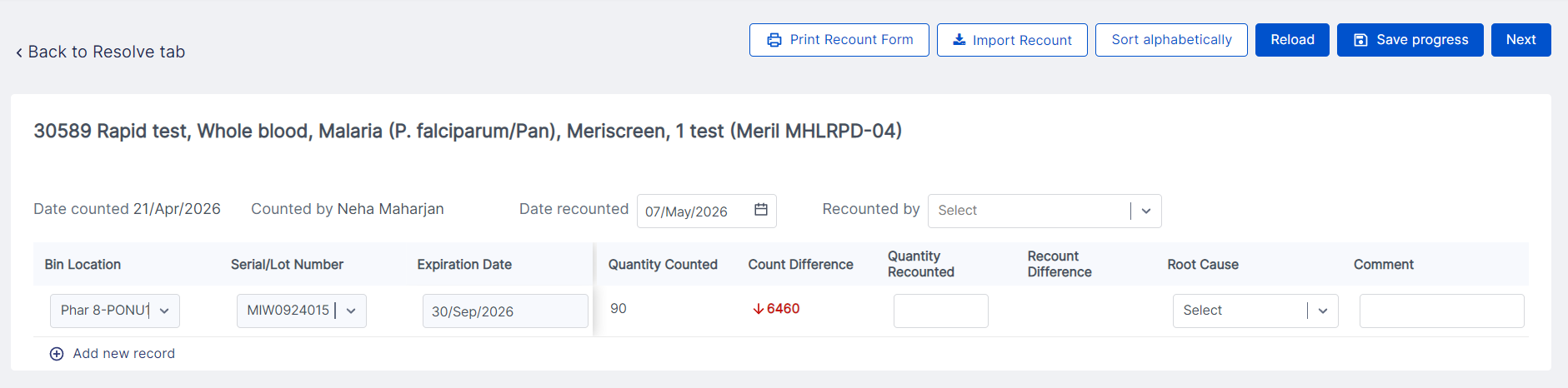Click the Expiration Date field 30/Sep/2026
Image resolution: width=1568 pixels, height=388 pixels.
(505, 311)
